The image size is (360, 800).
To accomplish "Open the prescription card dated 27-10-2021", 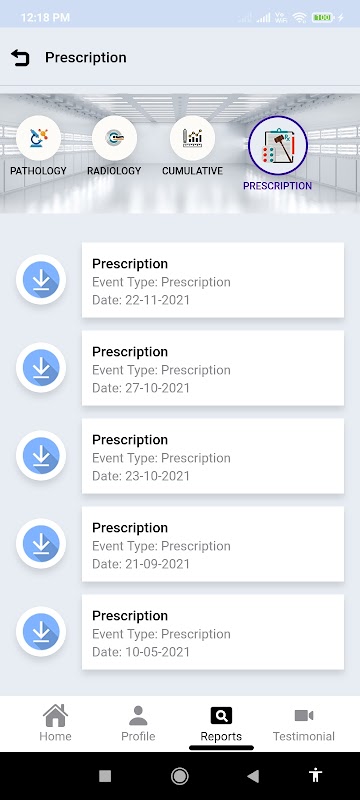I will 213,368.
